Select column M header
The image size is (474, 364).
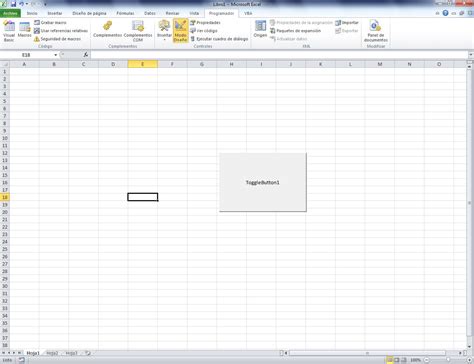coord(380,64)
